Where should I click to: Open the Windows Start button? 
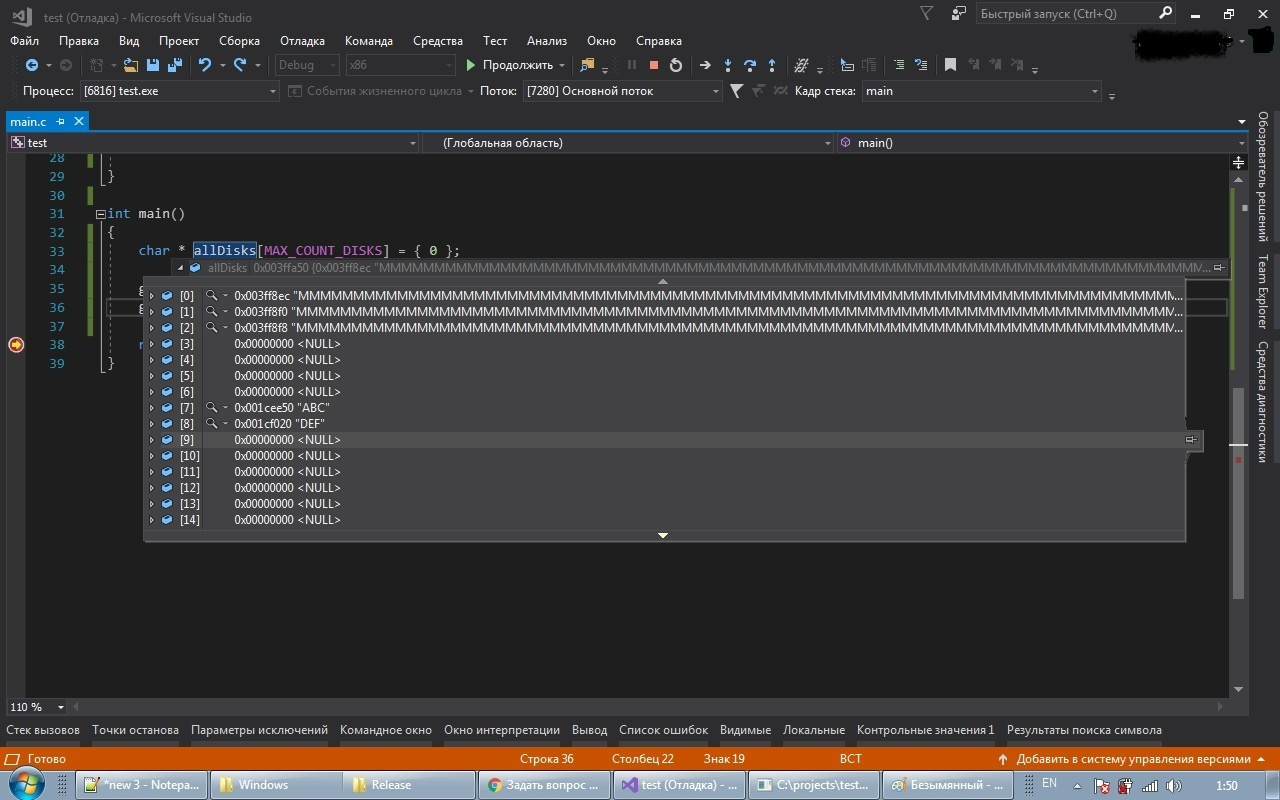[x=27, y=785]
